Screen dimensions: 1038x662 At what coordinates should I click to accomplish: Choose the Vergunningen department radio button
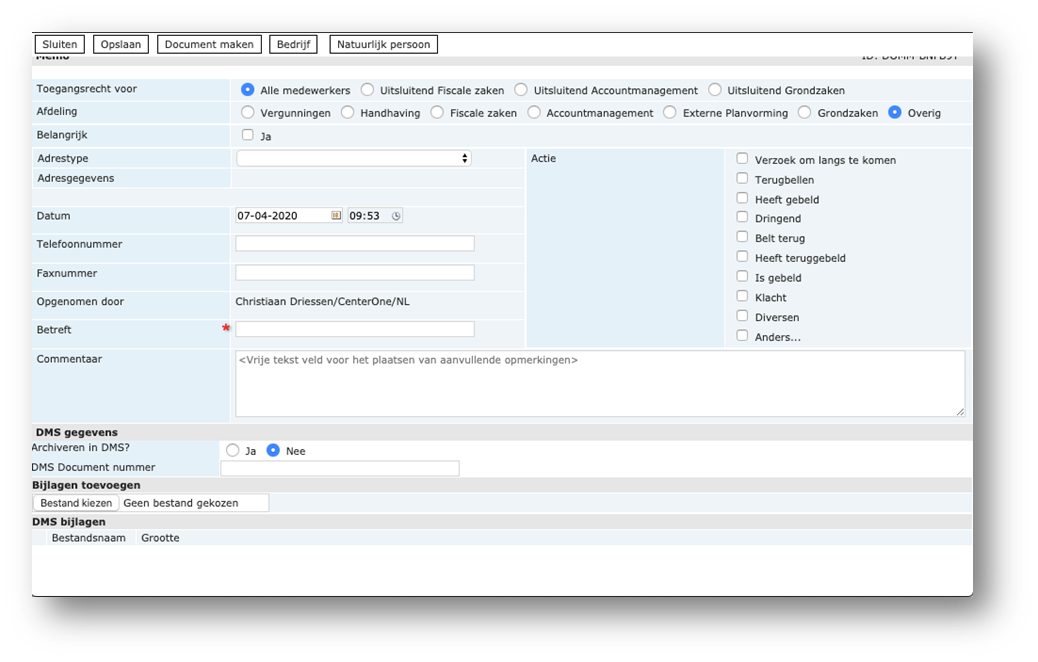[x=248, y=113]
